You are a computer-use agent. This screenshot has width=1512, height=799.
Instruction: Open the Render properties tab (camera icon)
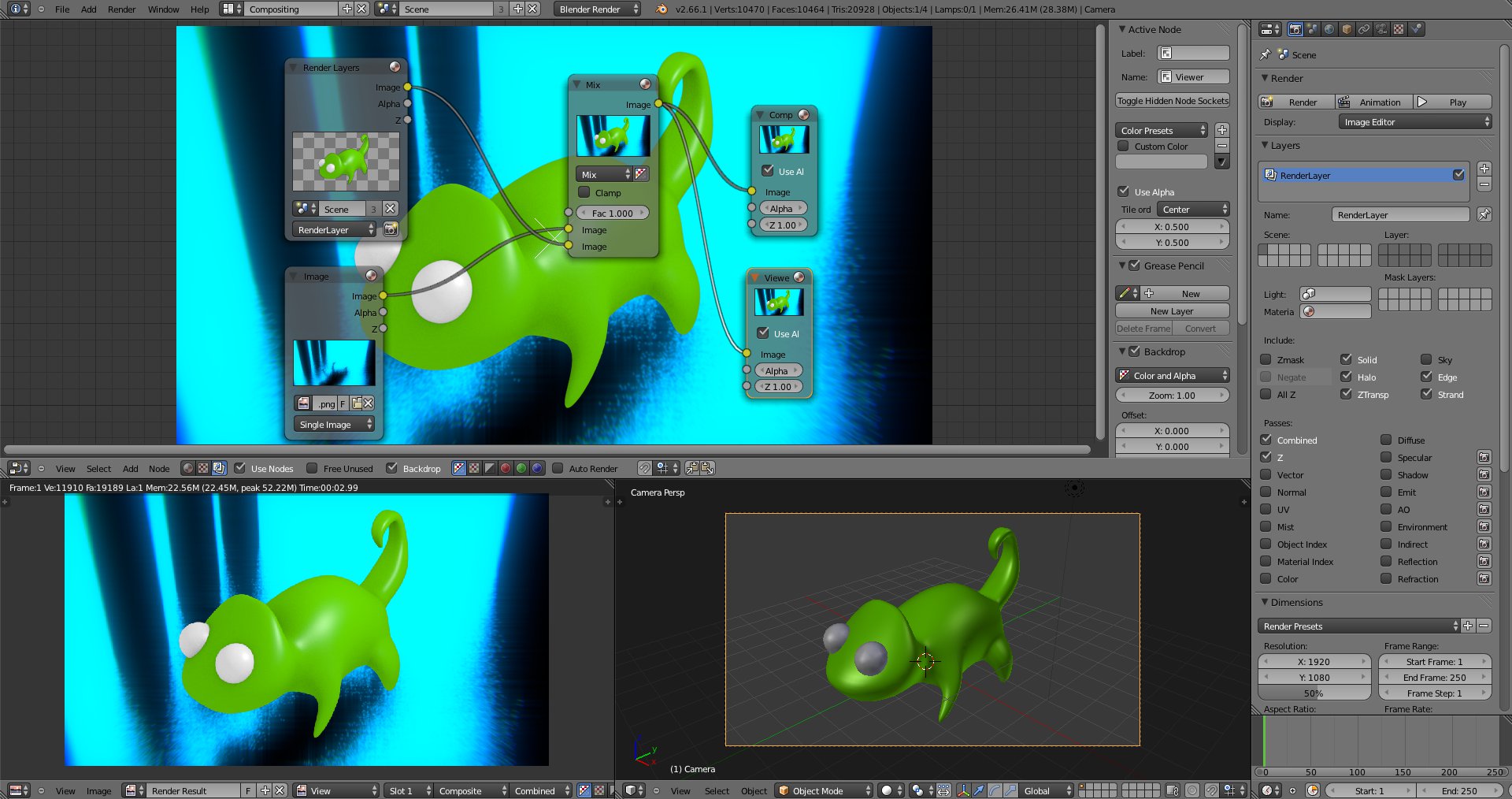point(1295,29)
